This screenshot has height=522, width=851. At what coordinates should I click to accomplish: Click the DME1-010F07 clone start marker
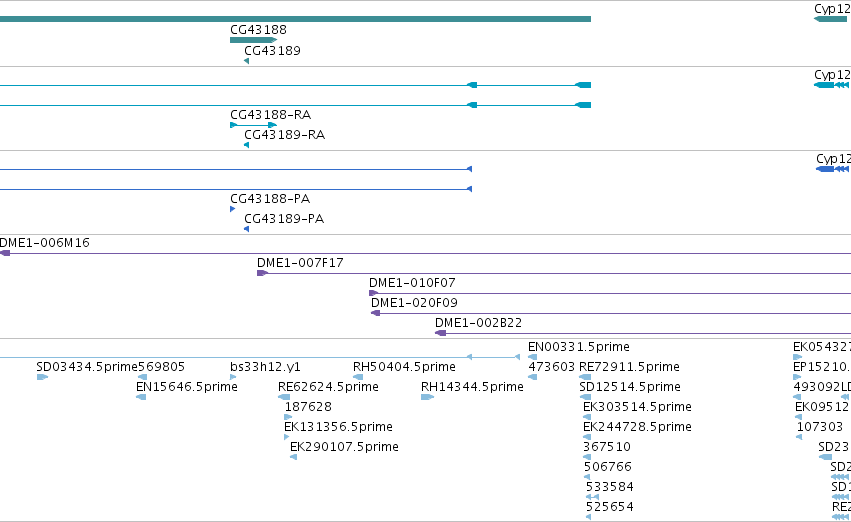click(x=373, y=293)
